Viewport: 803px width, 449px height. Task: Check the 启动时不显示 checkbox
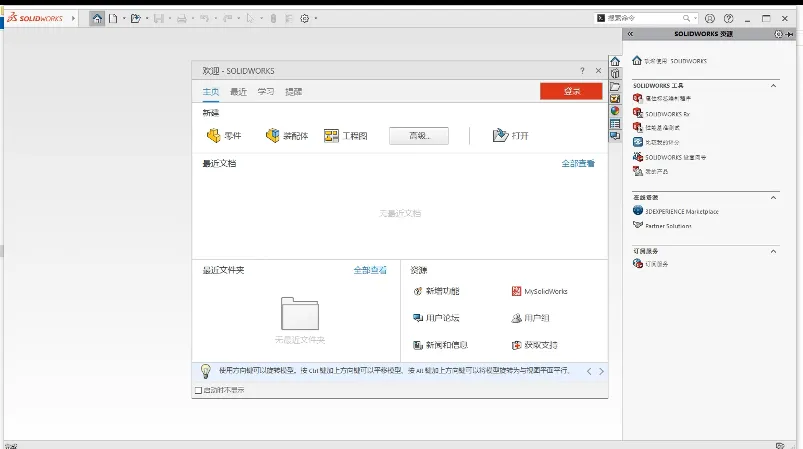[198, 390]
